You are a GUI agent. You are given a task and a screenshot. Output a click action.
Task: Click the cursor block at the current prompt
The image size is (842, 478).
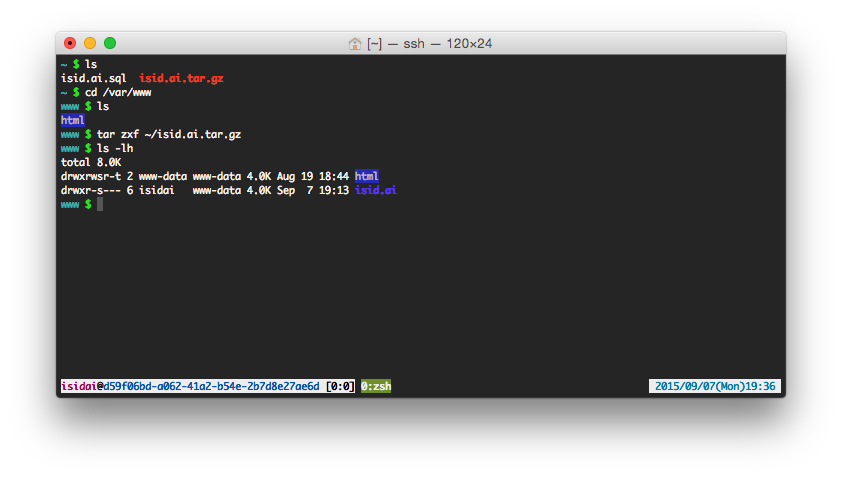coord(100,204)
